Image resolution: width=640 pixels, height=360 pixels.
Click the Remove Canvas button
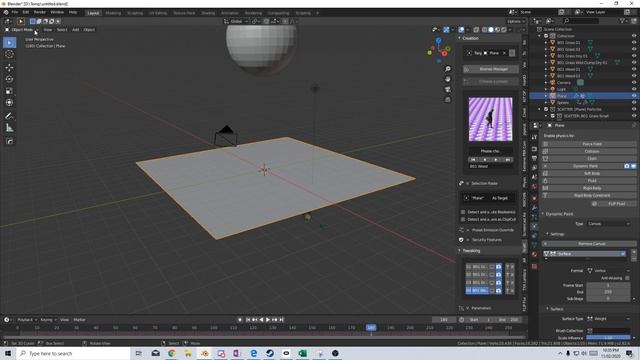pos(589,244)
